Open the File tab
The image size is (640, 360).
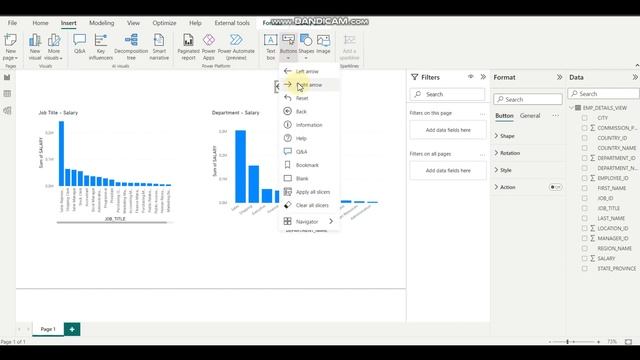12,23
